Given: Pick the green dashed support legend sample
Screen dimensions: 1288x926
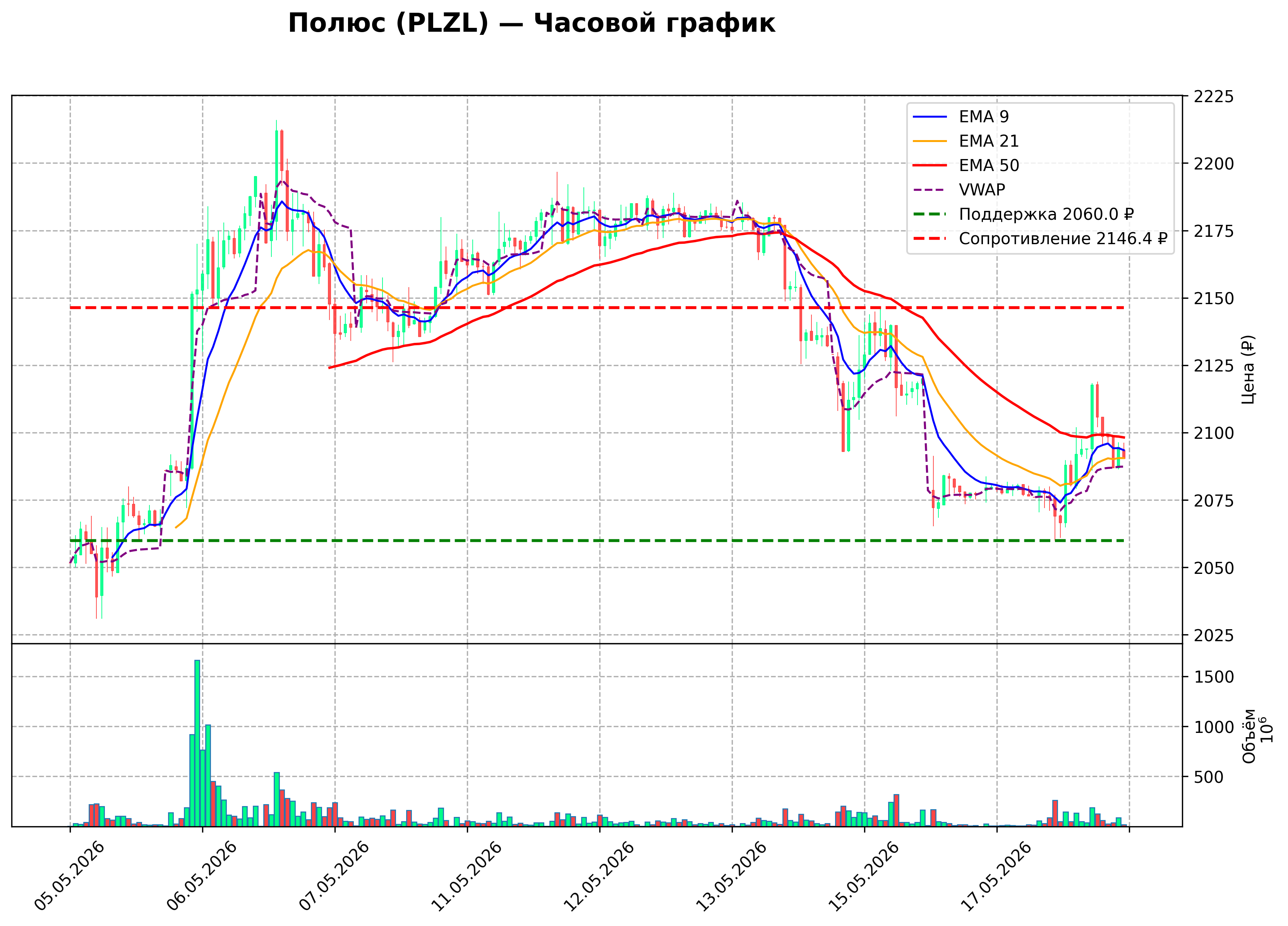Looking at the screenshot, I should click(x=930, y=215).
